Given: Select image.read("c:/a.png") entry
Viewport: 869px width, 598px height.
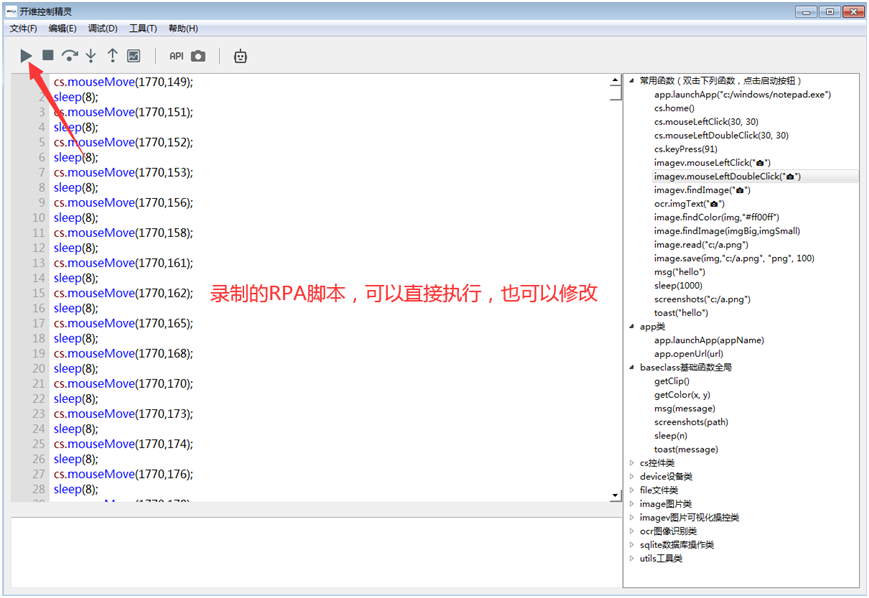Looking at the screenshot, I should (x=701, y=244).
